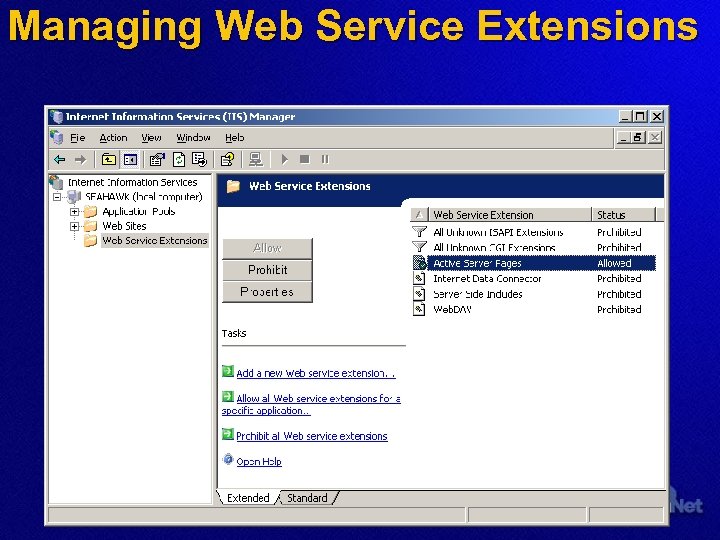The height and width of the screenshot is (540, 720).
Task: Click the Web Sites folder icon
Action: click(90, 226)
